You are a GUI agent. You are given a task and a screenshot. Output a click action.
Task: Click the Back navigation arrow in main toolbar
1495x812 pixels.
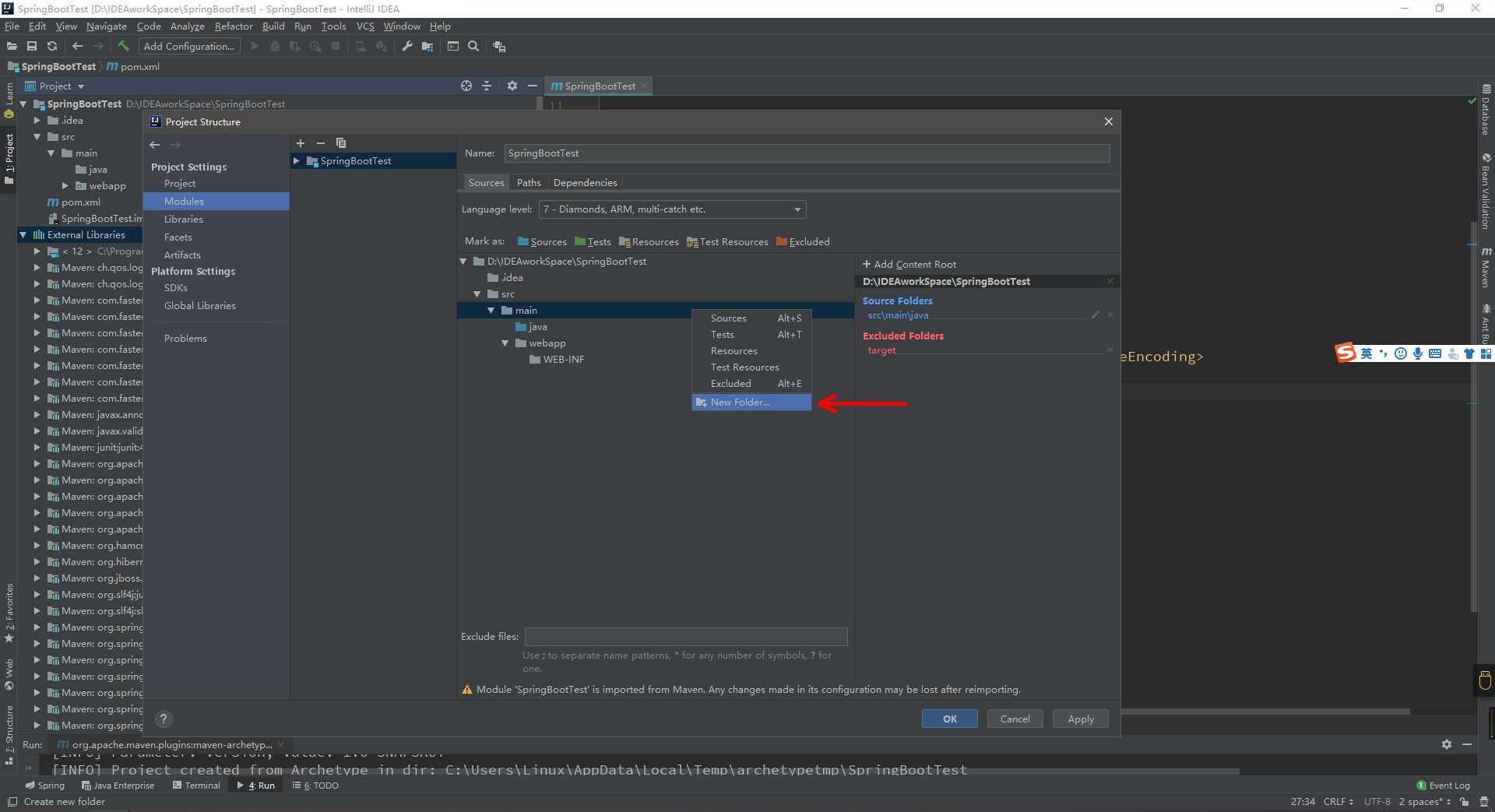pos(77,47)
